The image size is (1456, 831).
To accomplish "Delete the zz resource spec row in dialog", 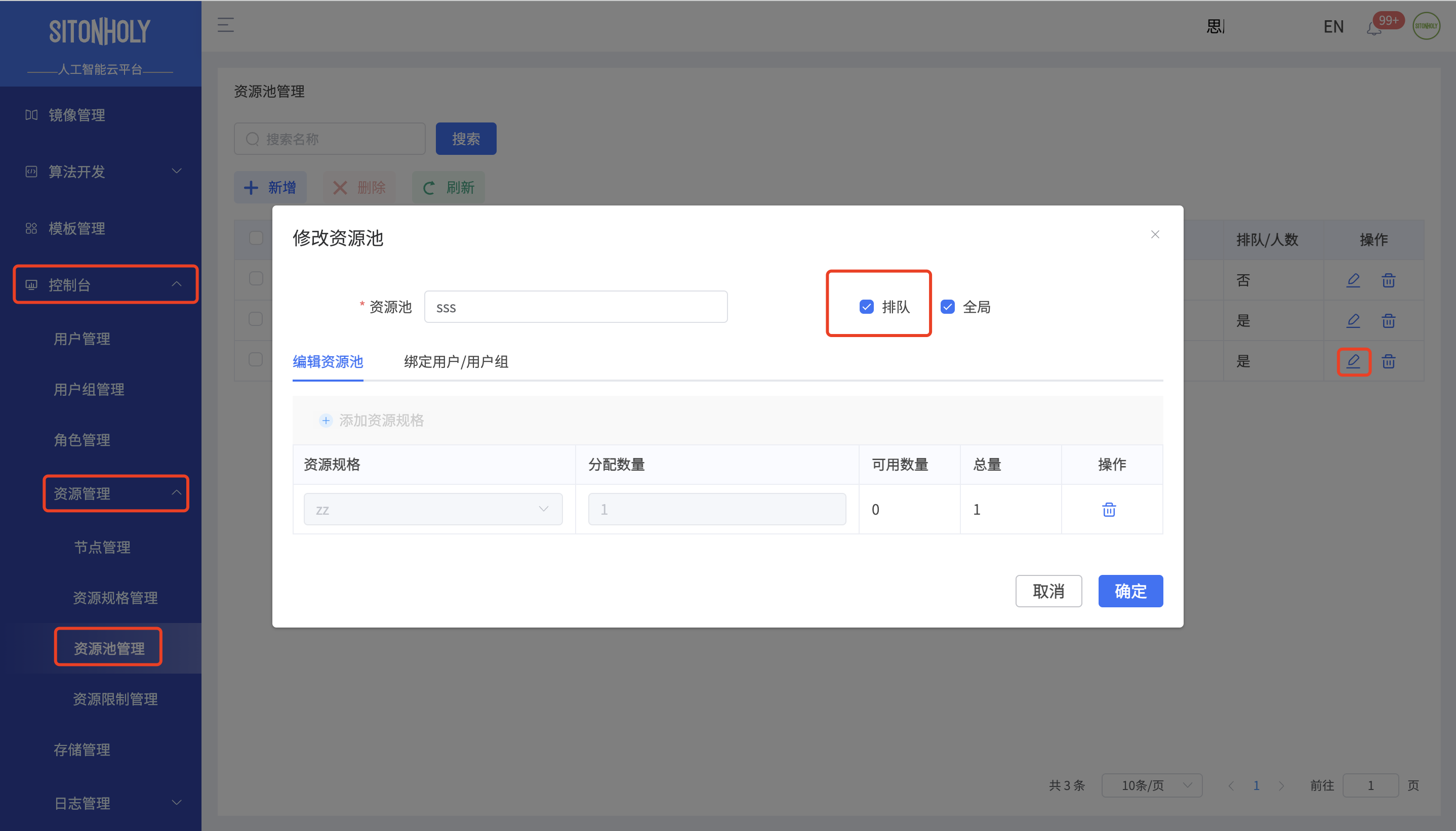I will click(1108, 509).
